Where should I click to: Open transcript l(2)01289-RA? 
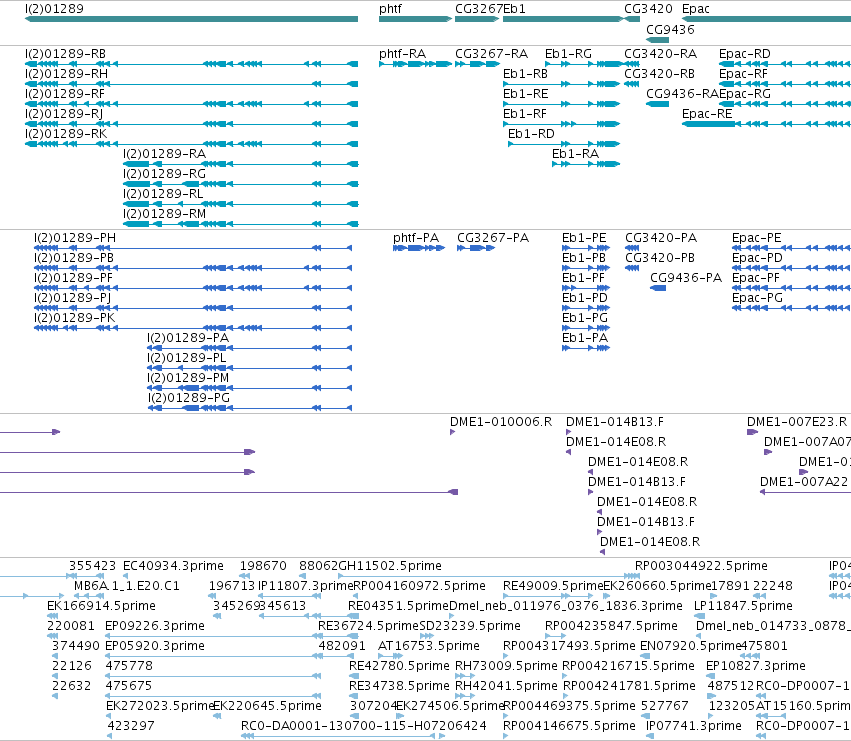164,154
